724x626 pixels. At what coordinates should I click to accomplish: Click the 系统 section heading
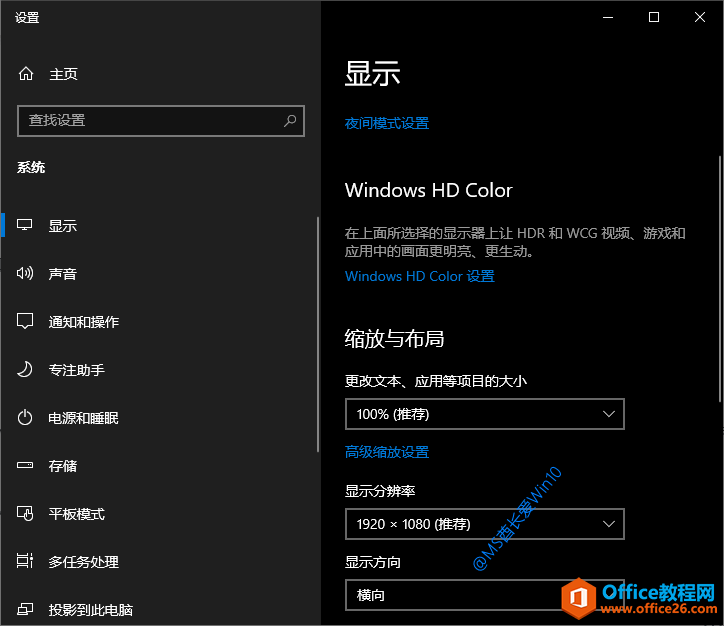(31, 167)
